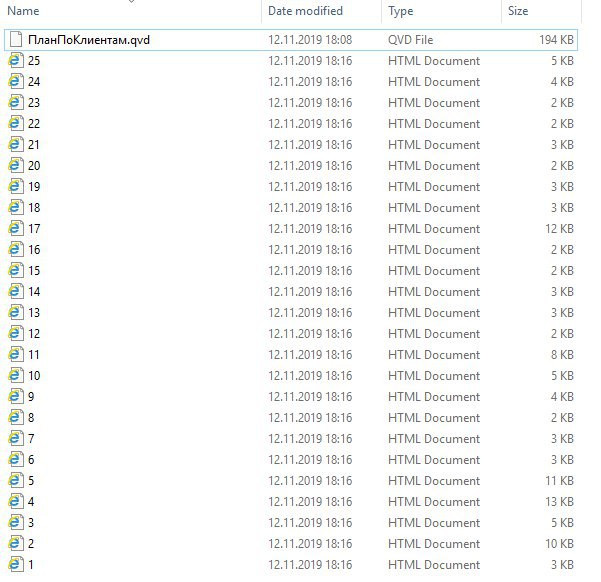Sort files by Size column header

pyautogui.click(x=518, y=11)
